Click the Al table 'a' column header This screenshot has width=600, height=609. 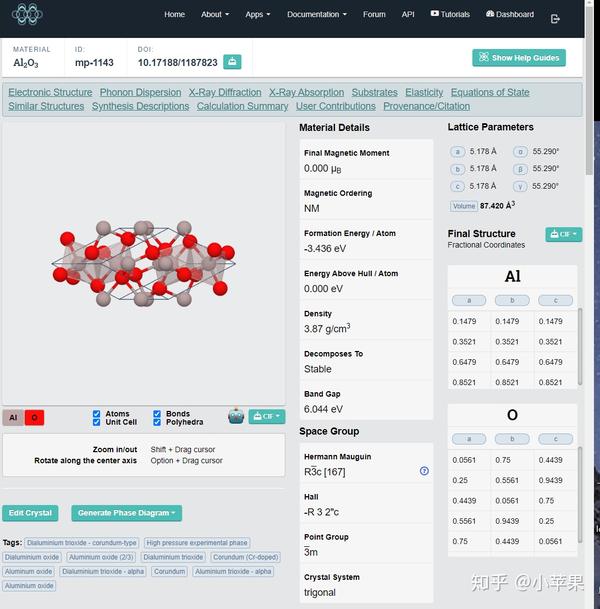469,300
